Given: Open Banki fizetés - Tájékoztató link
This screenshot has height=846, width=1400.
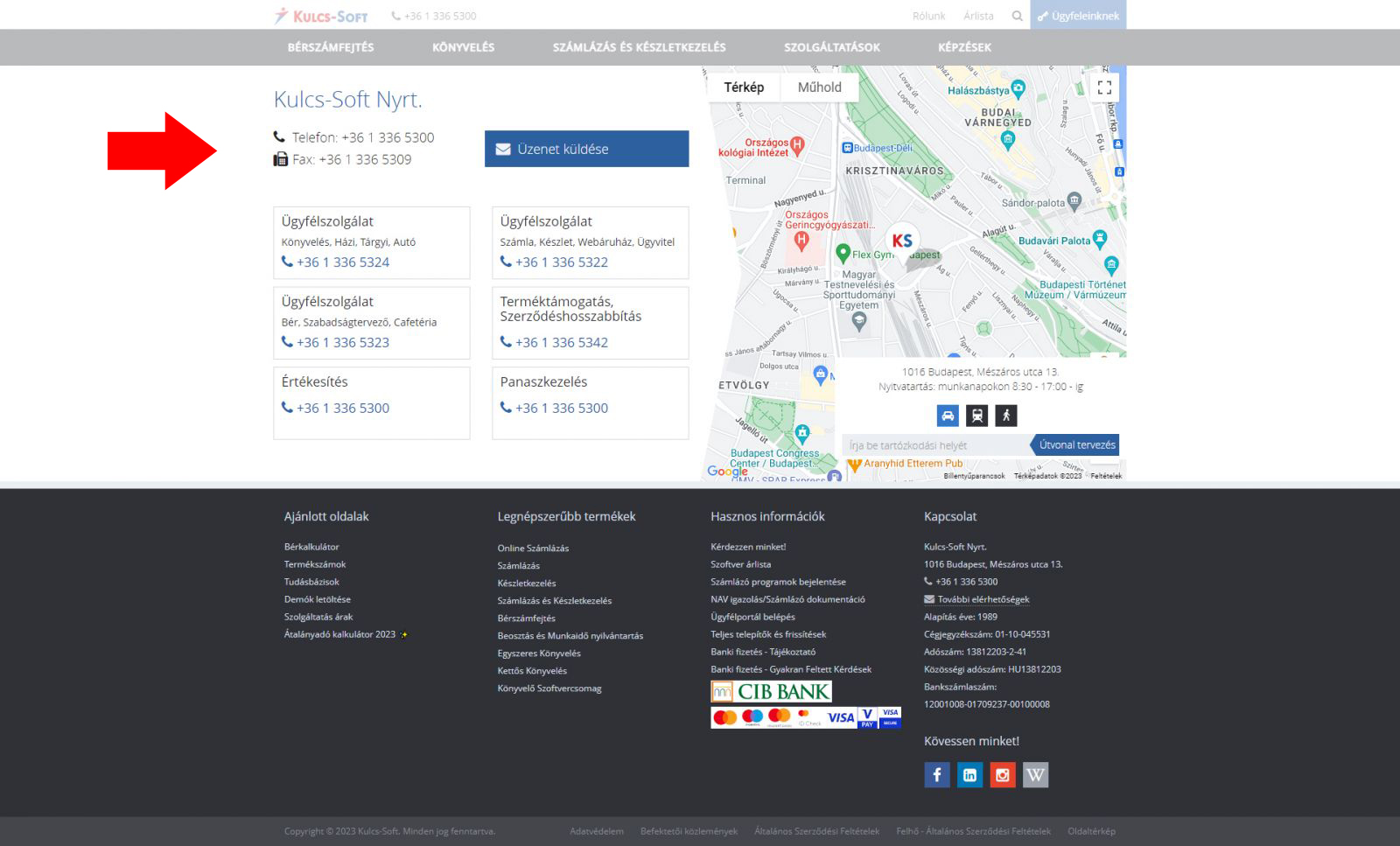Looking at the screenshot, I should coord(763,652).
